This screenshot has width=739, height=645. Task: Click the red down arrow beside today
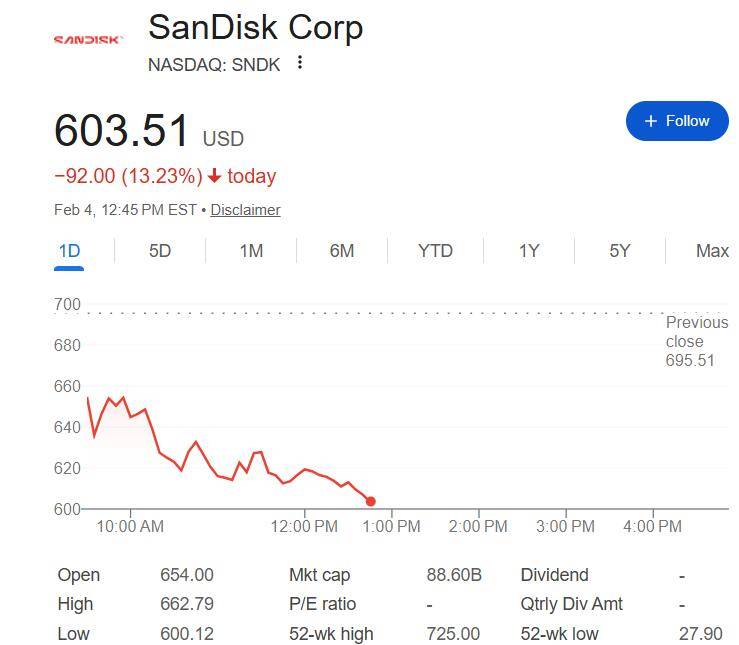coord(214,177)
